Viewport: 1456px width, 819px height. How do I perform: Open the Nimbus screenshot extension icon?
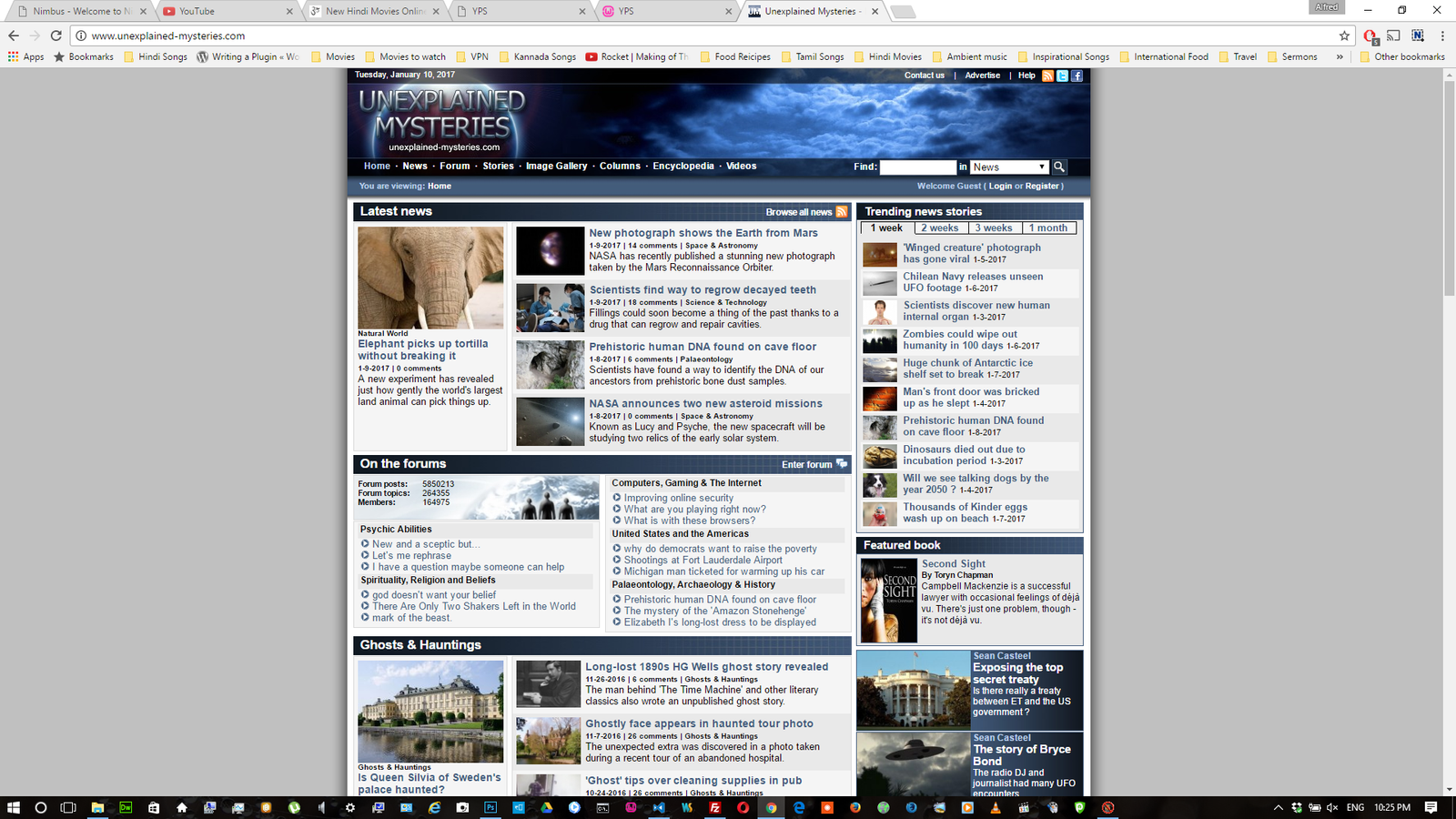point(1418,35)
